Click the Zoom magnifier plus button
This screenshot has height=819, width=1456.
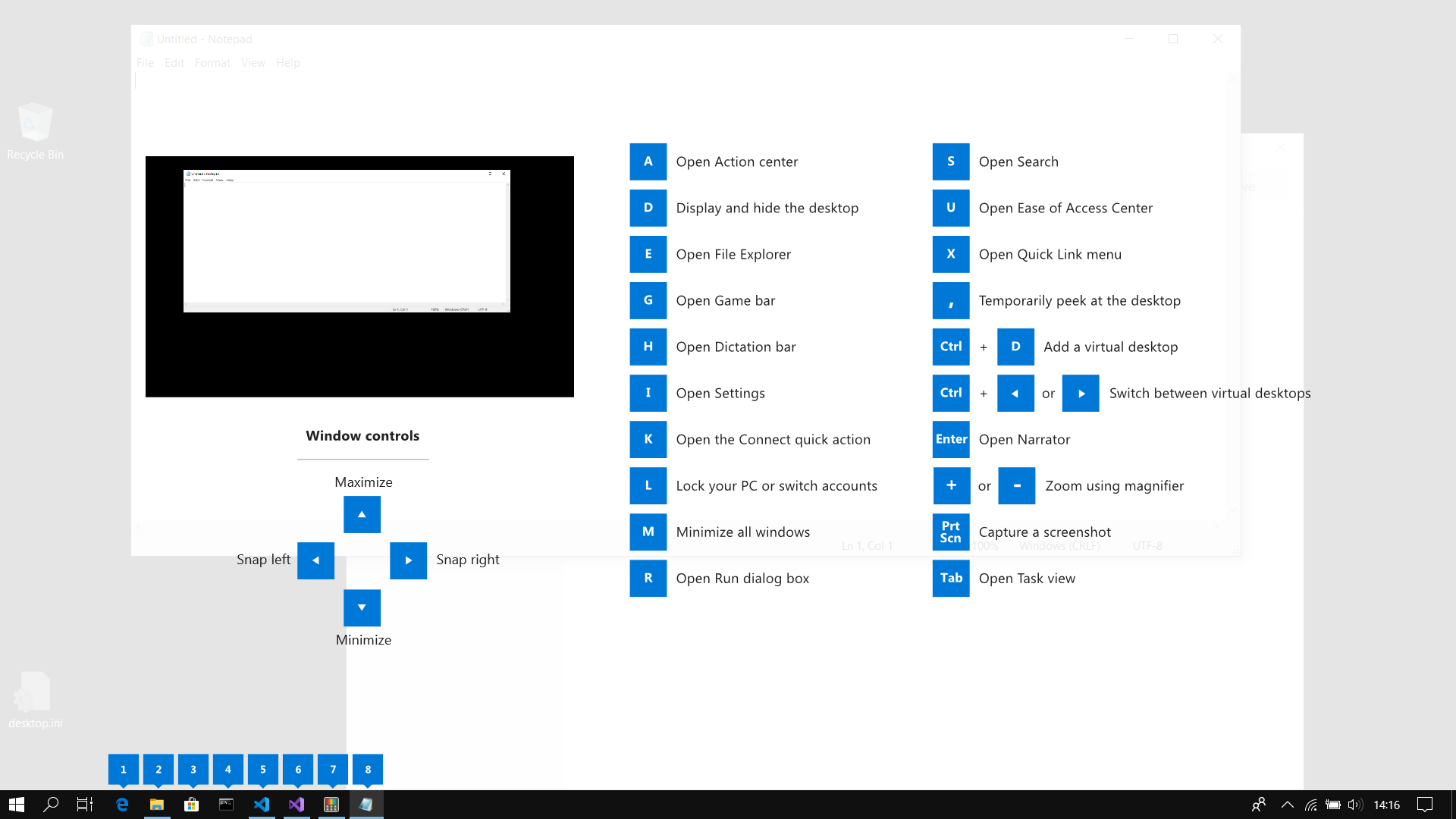coord(950,485)
